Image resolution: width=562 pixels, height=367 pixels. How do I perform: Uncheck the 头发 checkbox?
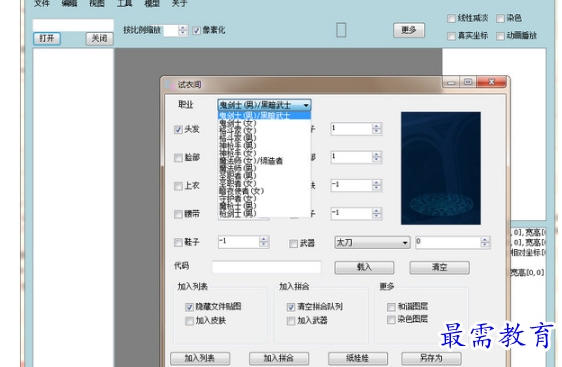(178, 129)
